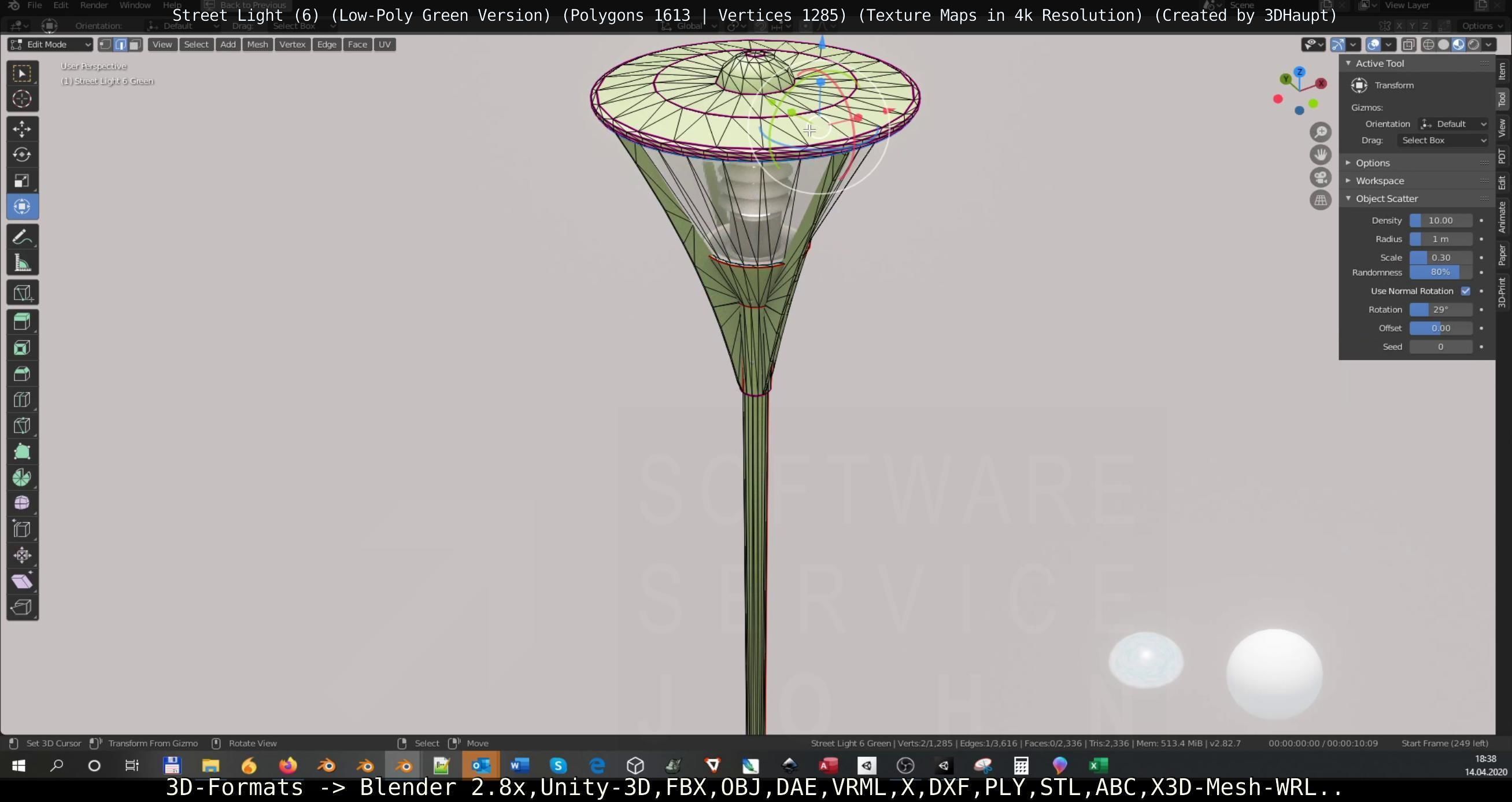
Task: Select the Rip Region tool
Action: tap(23, 607)
